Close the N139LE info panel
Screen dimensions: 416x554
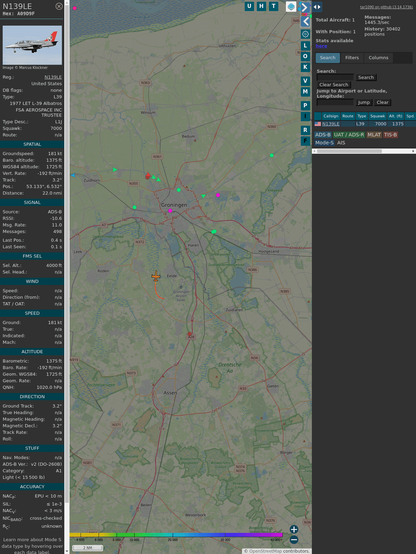pos(59,6)
